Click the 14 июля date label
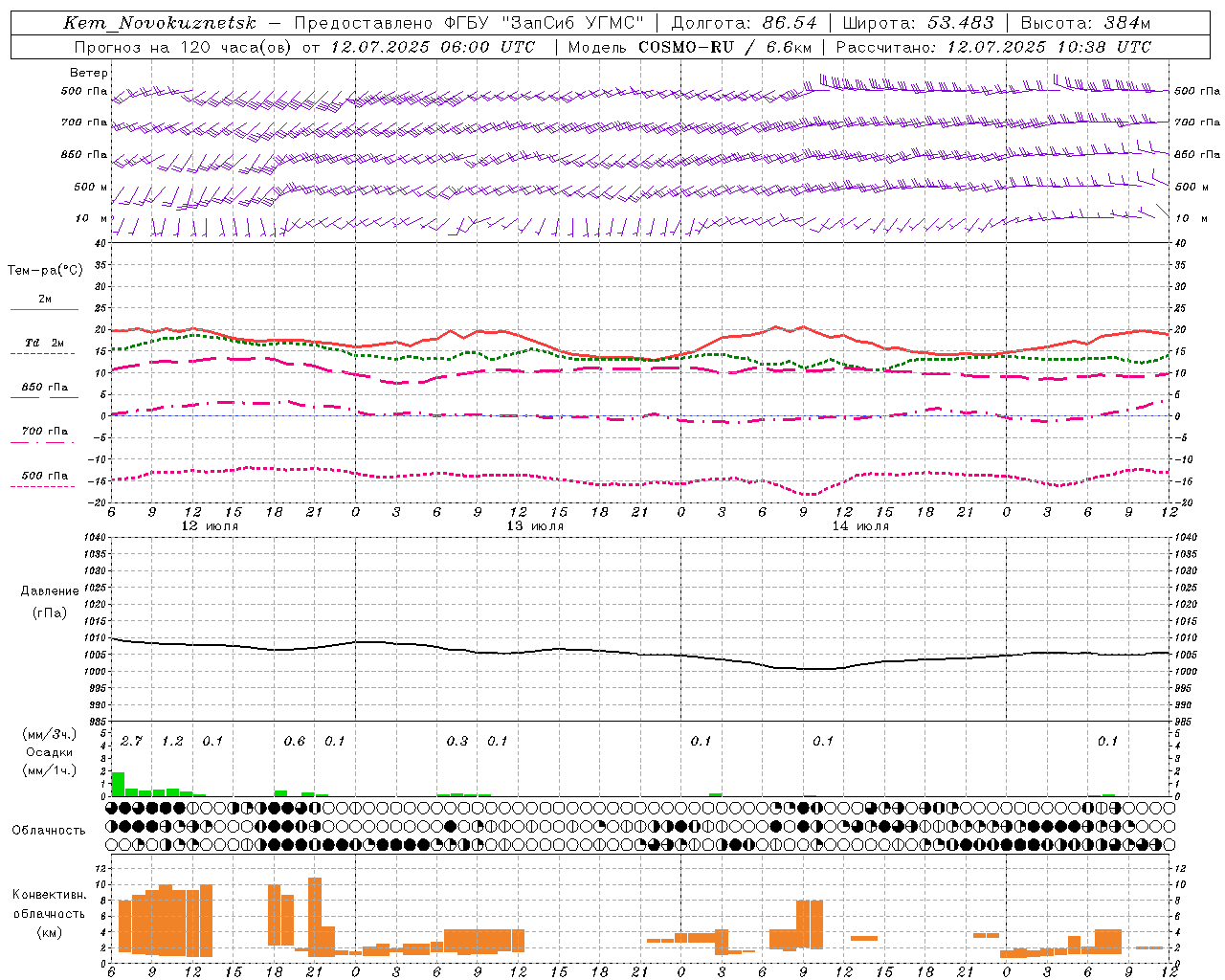 tap(861, 526)
